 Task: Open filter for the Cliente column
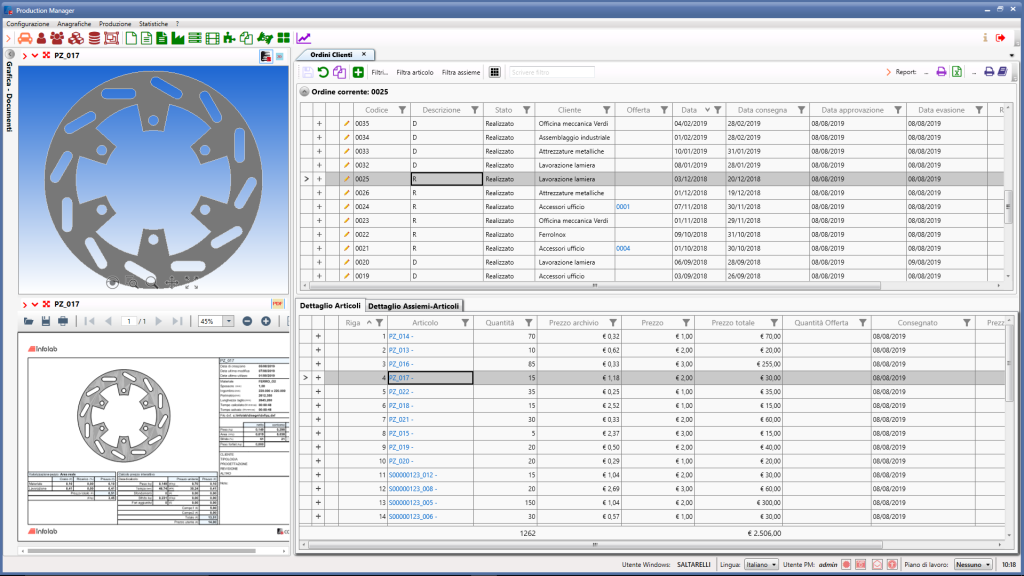(606, 110)
